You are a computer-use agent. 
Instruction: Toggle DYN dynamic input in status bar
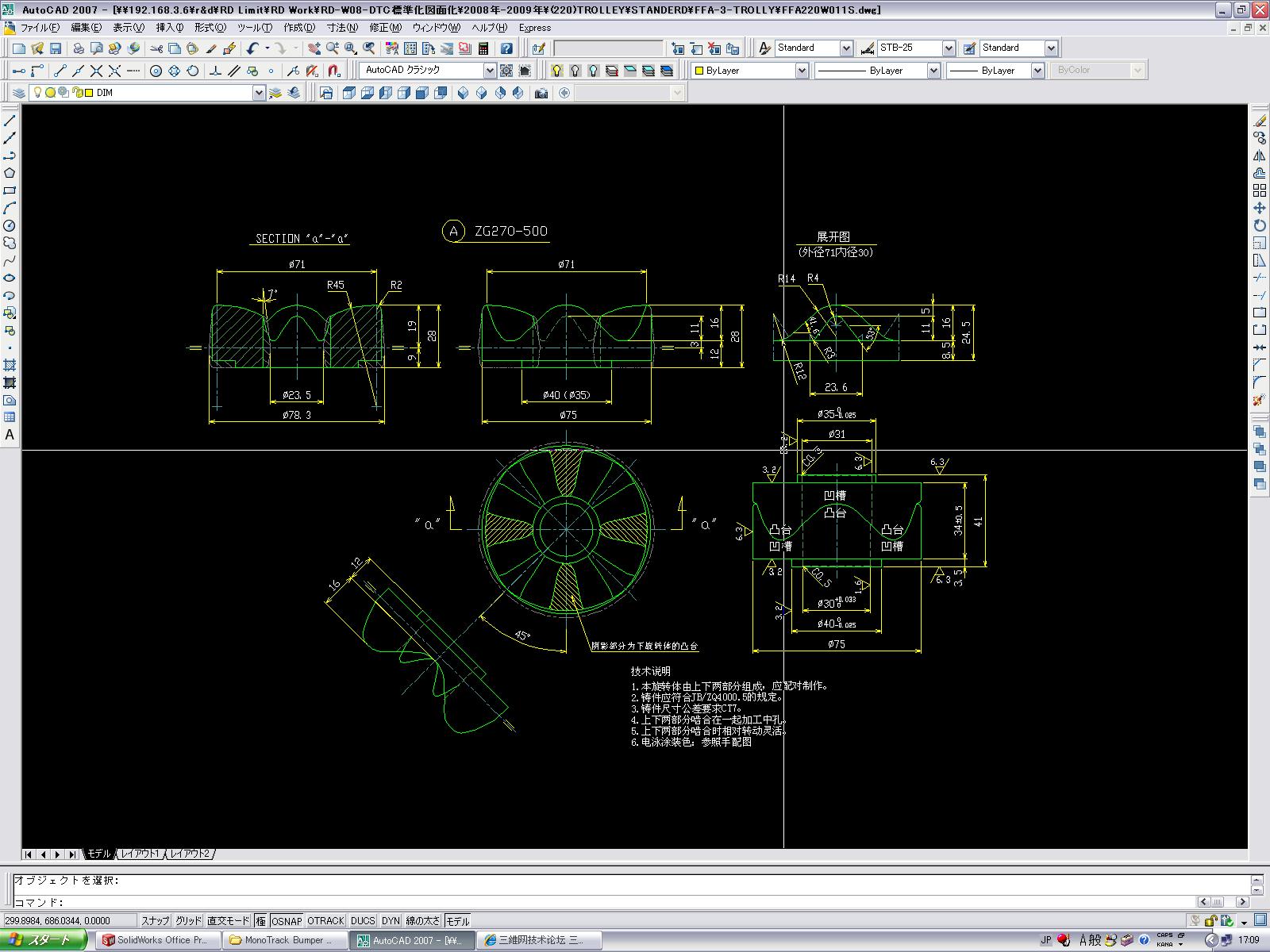coord(391,921)
